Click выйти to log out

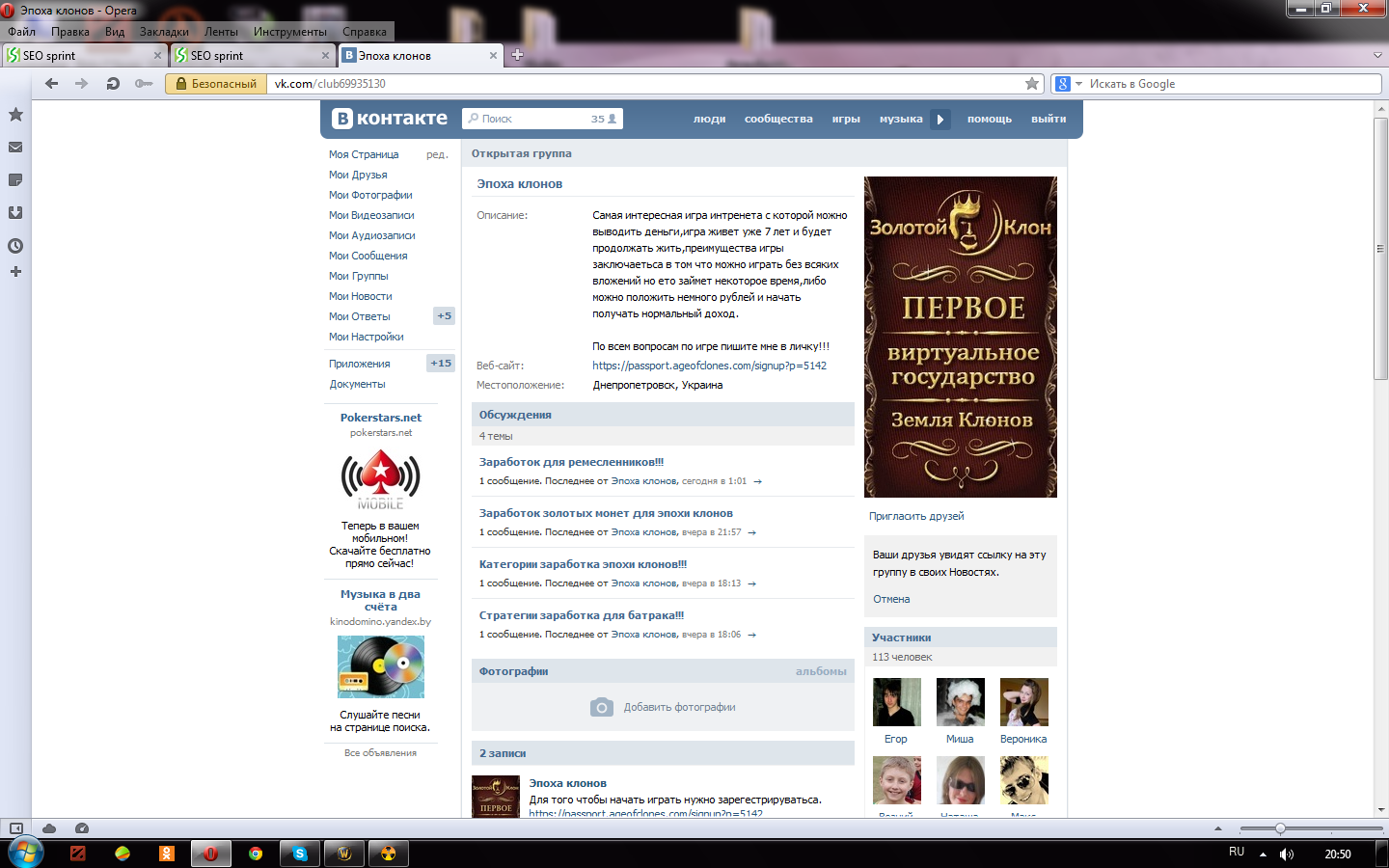click(x=1049, y=119)
